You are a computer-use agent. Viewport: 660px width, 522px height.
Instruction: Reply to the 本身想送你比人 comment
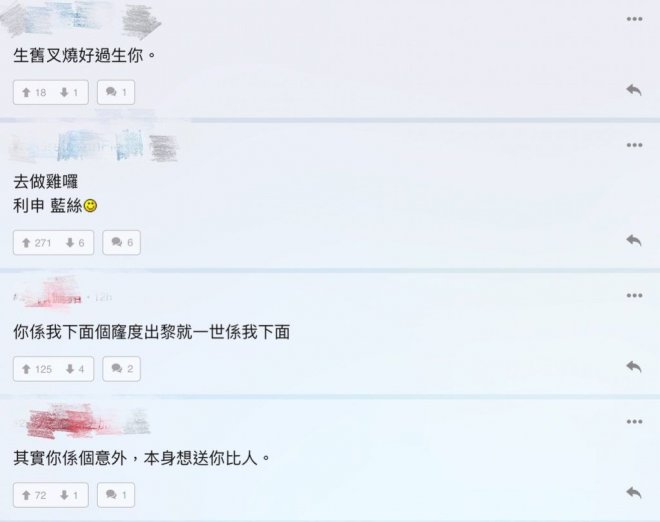click(x=633, y=492)
